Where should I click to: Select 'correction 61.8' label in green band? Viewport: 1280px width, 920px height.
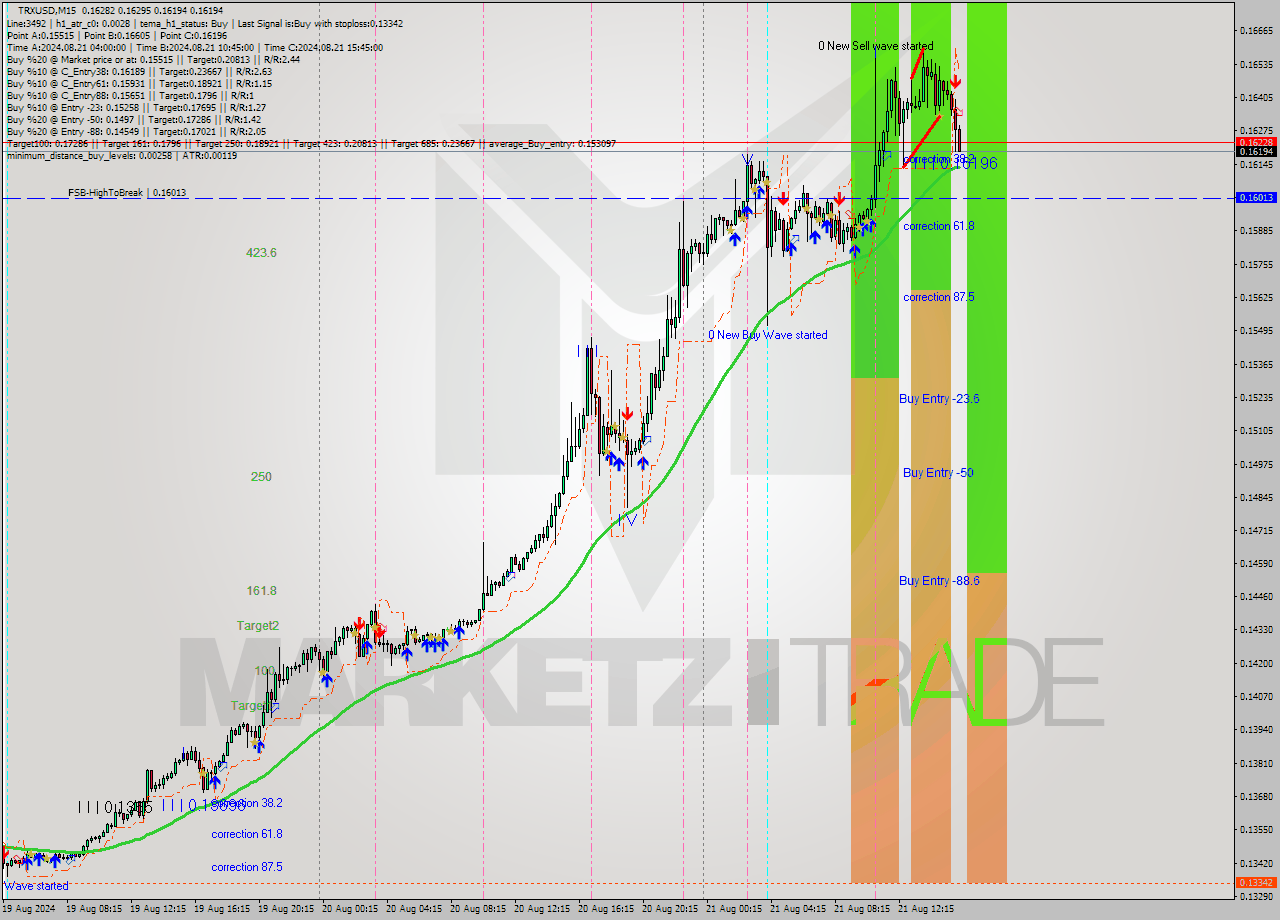point(939,226)
